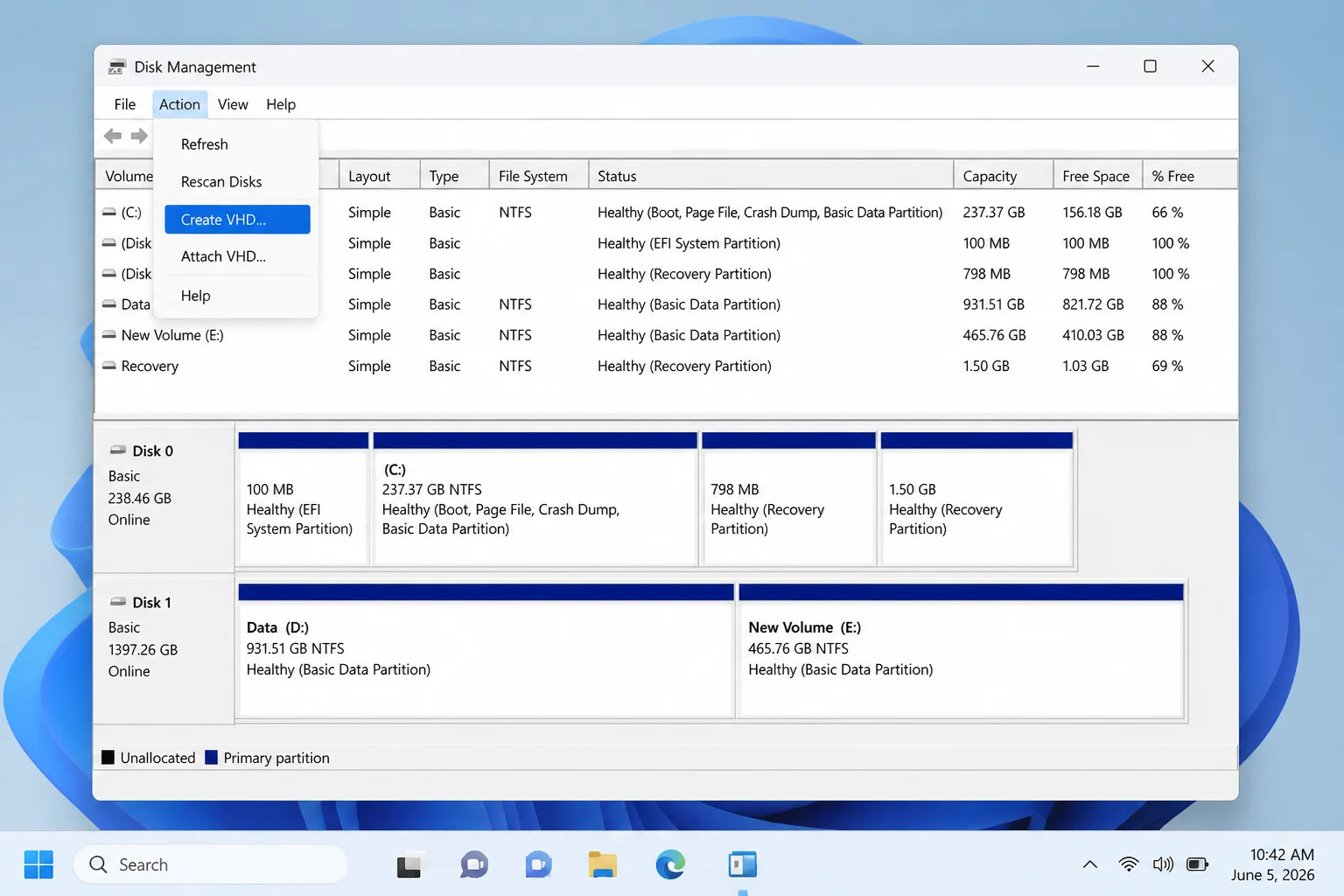
Task: Sort by the File System column header
Action: 539,176
